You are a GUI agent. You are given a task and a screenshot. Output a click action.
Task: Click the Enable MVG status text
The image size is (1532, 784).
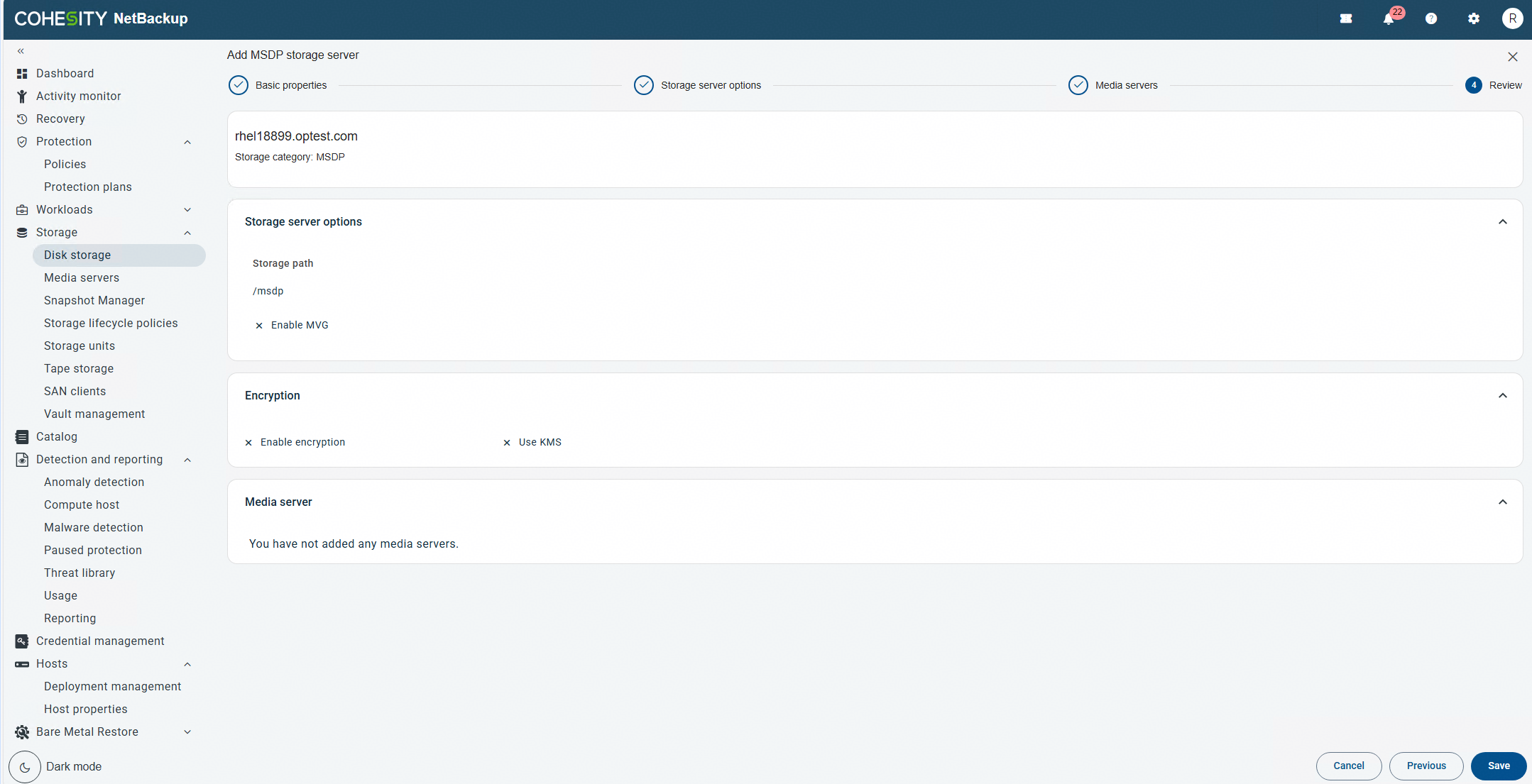coord(300,326)
